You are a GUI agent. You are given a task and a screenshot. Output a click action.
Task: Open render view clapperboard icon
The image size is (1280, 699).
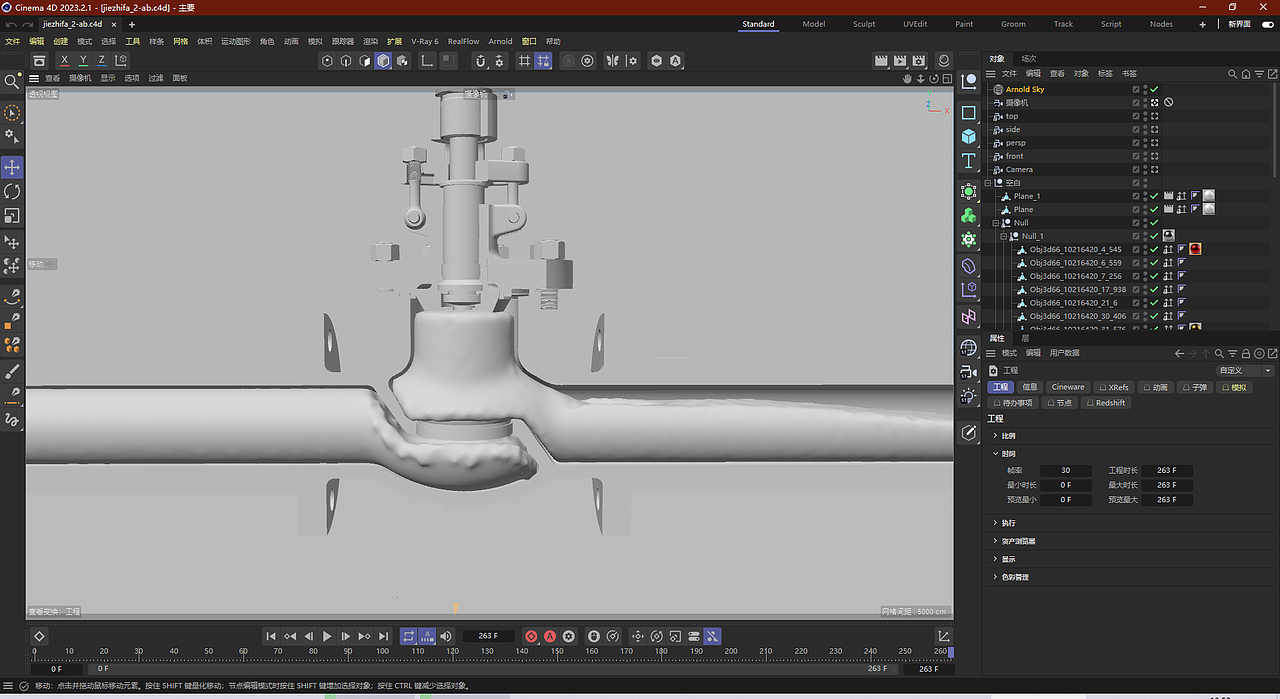point(881,61)
